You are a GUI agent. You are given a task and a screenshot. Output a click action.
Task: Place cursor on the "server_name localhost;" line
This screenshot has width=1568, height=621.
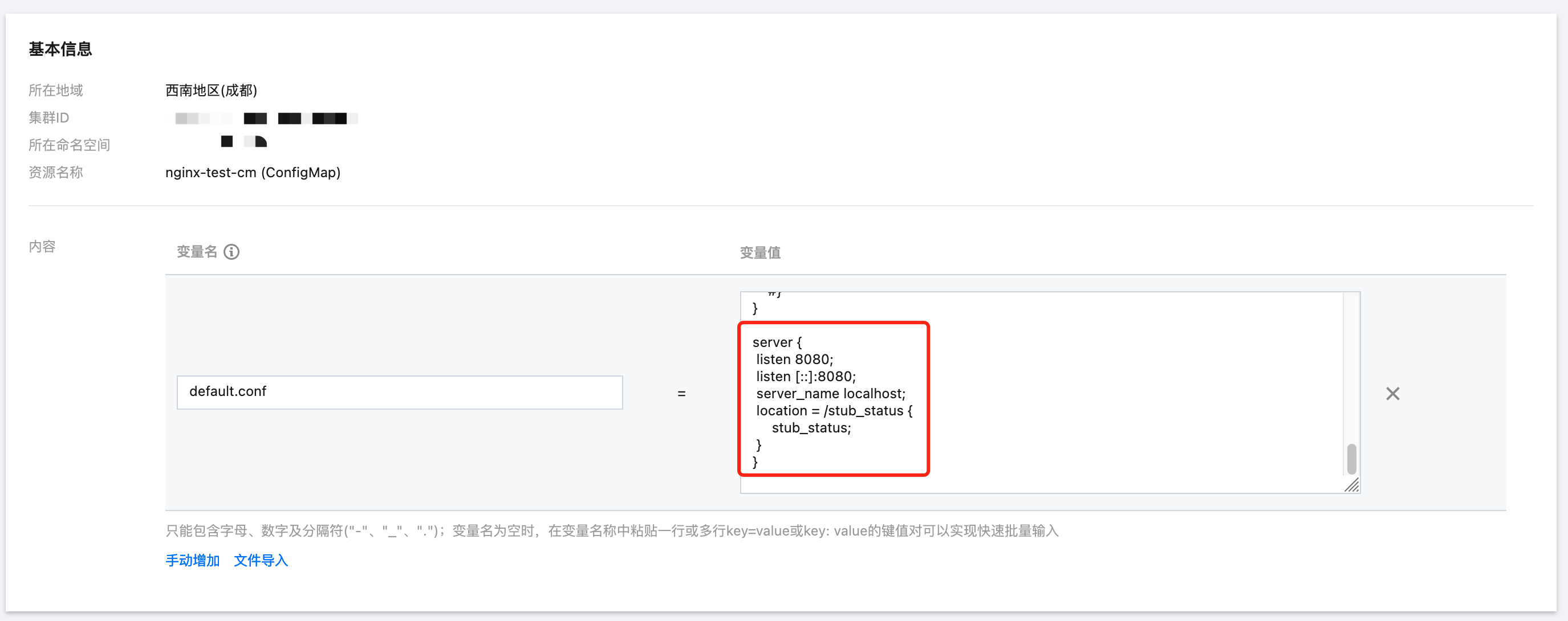pos(830,394)
